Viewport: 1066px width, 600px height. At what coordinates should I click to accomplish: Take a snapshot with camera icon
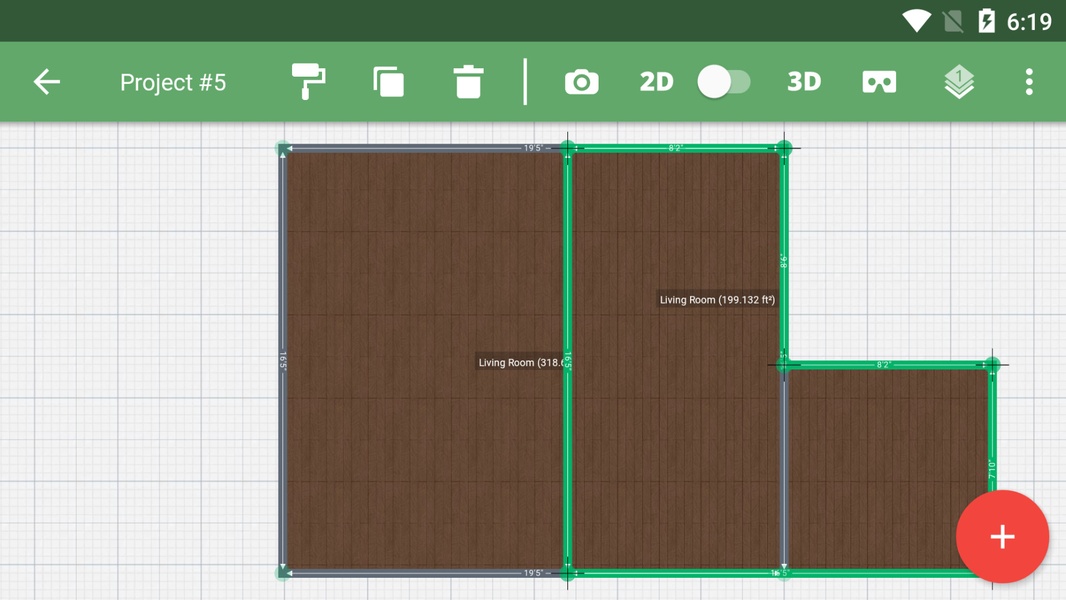coord(581,82)
